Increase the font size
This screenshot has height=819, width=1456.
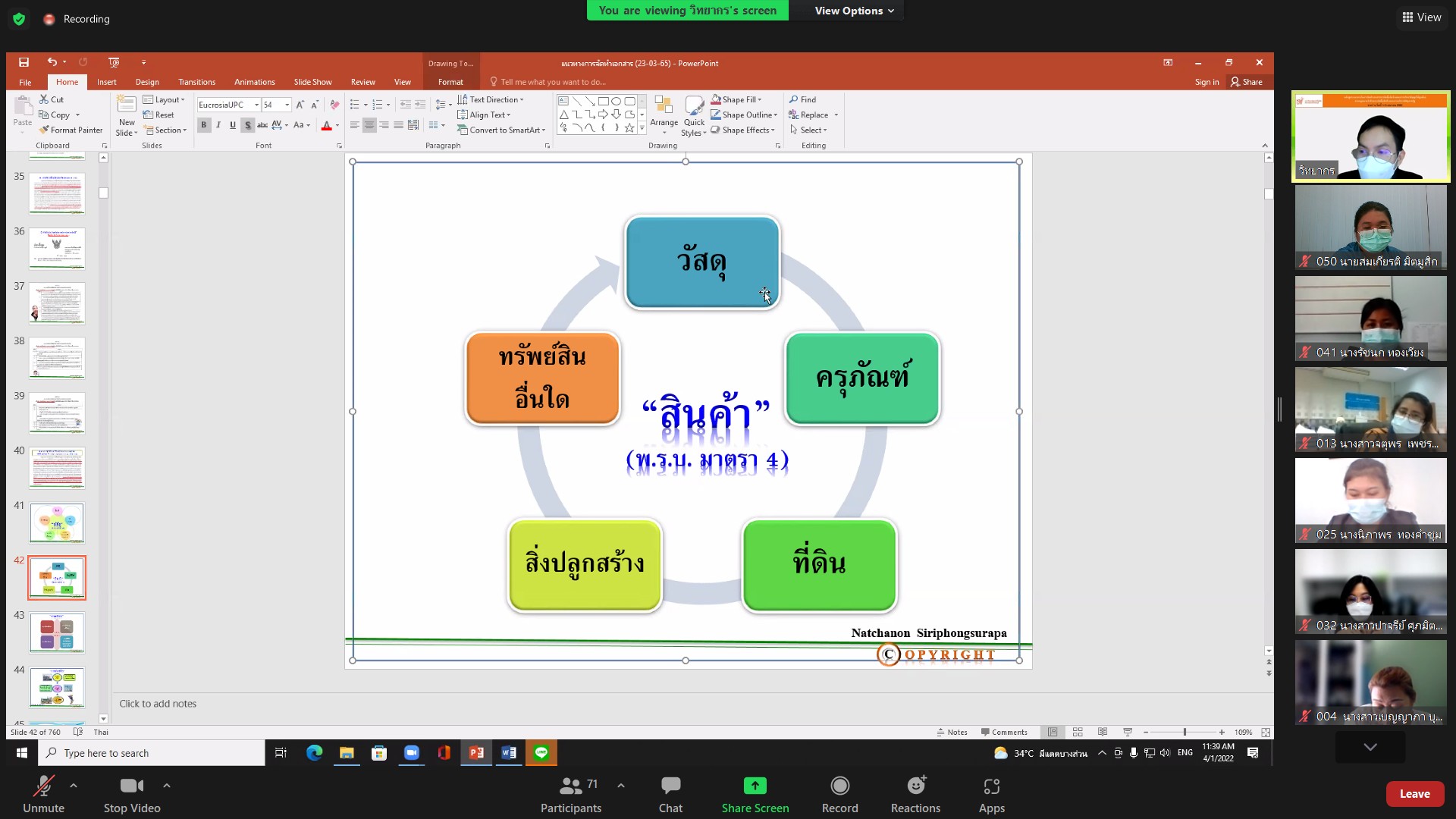(300, 105)
